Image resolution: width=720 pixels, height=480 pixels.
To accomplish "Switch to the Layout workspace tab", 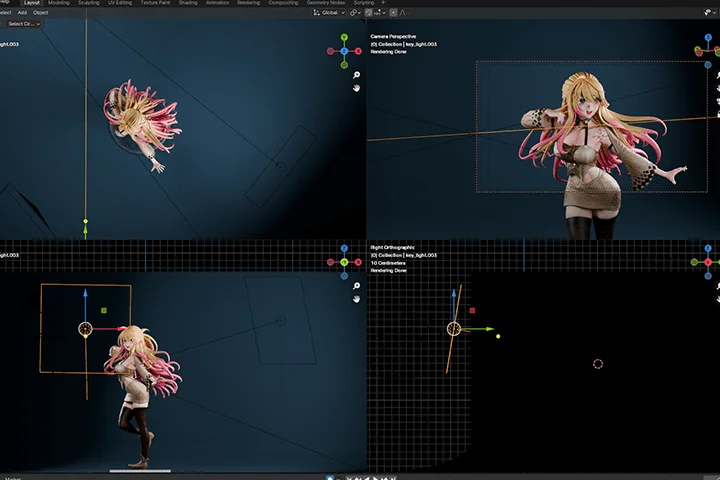I will 32,3.
